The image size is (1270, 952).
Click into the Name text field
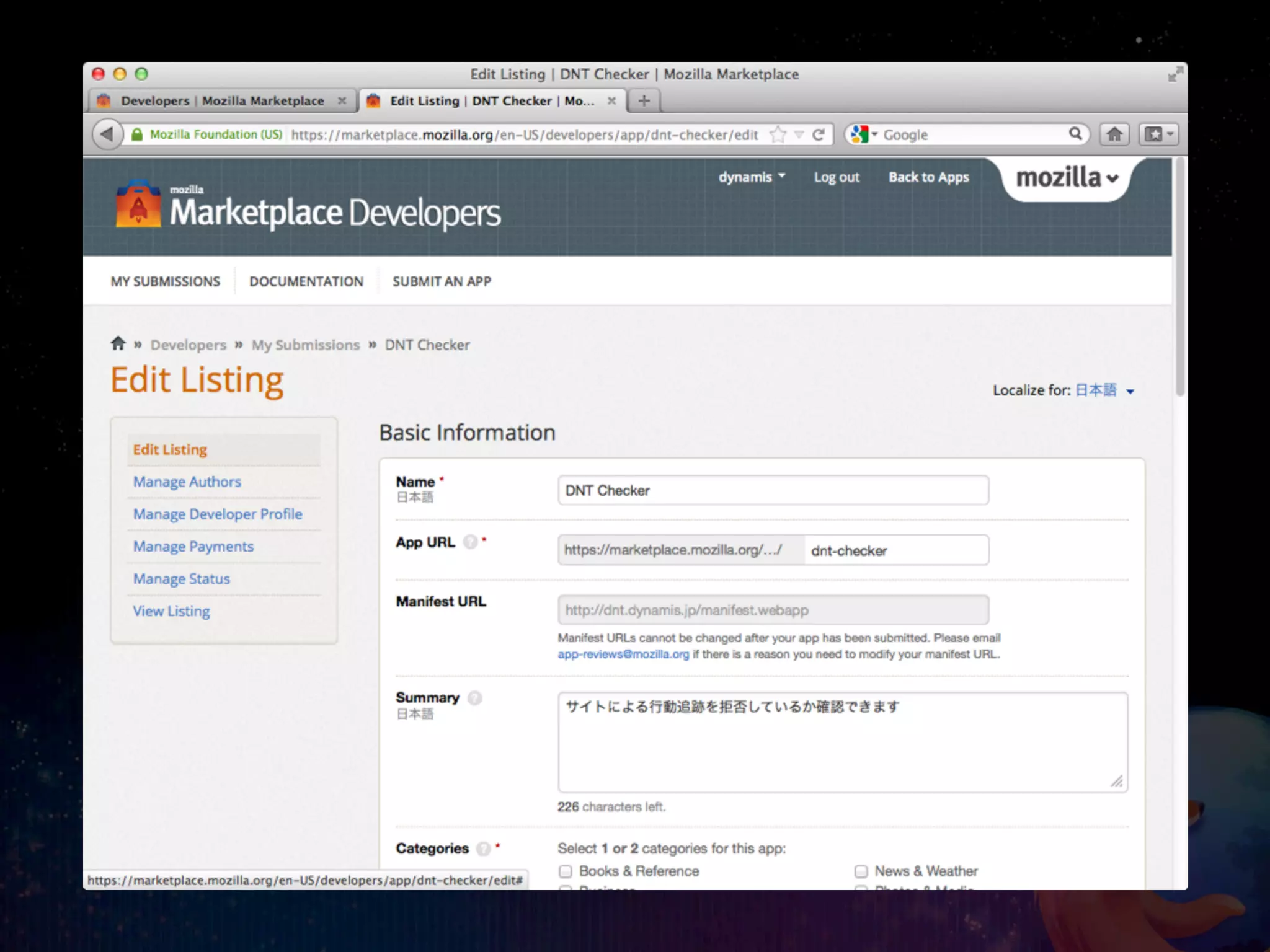pyautogui.click(x=773, y=490)
